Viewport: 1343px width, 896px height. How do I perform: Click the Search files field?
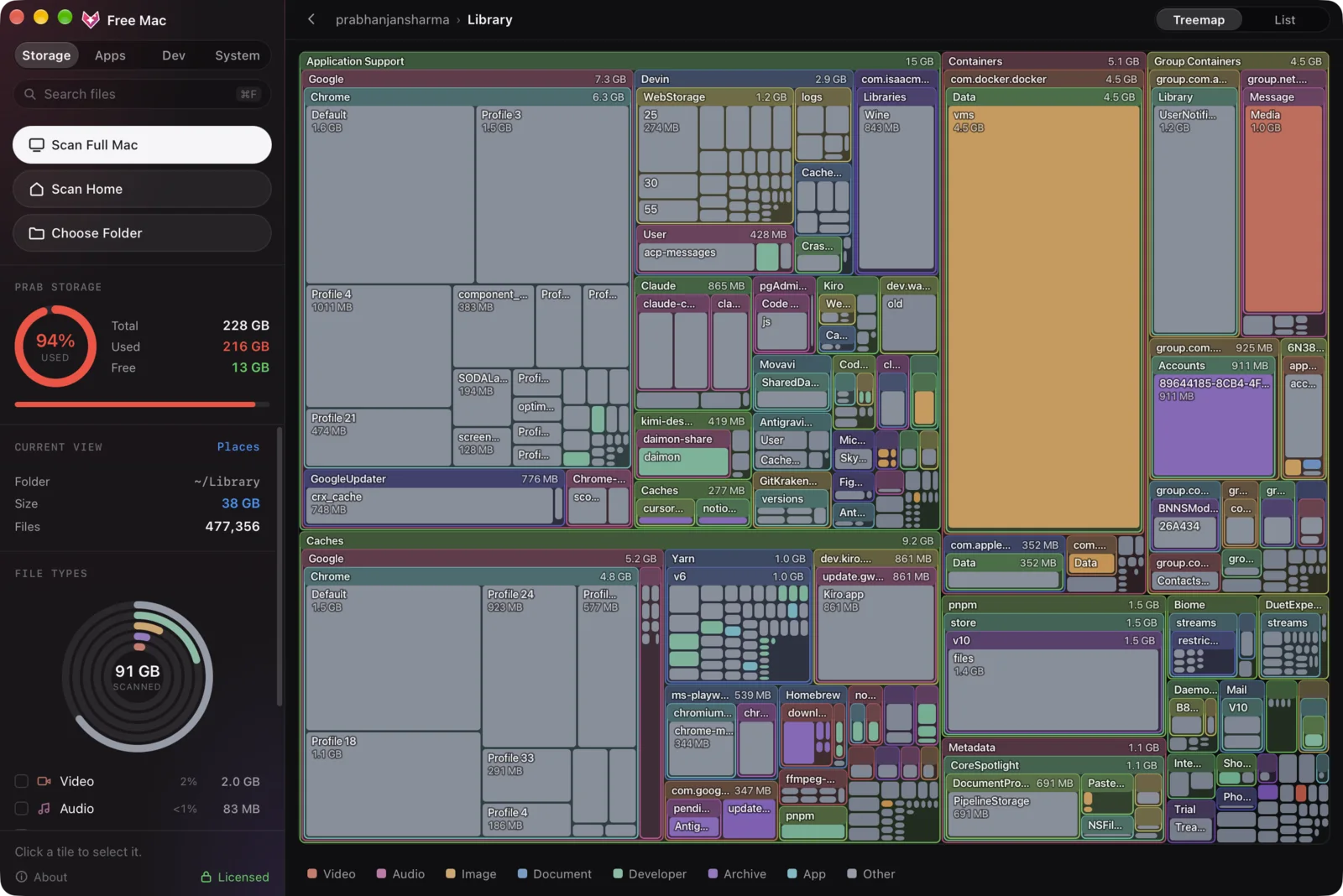[142, 94]
